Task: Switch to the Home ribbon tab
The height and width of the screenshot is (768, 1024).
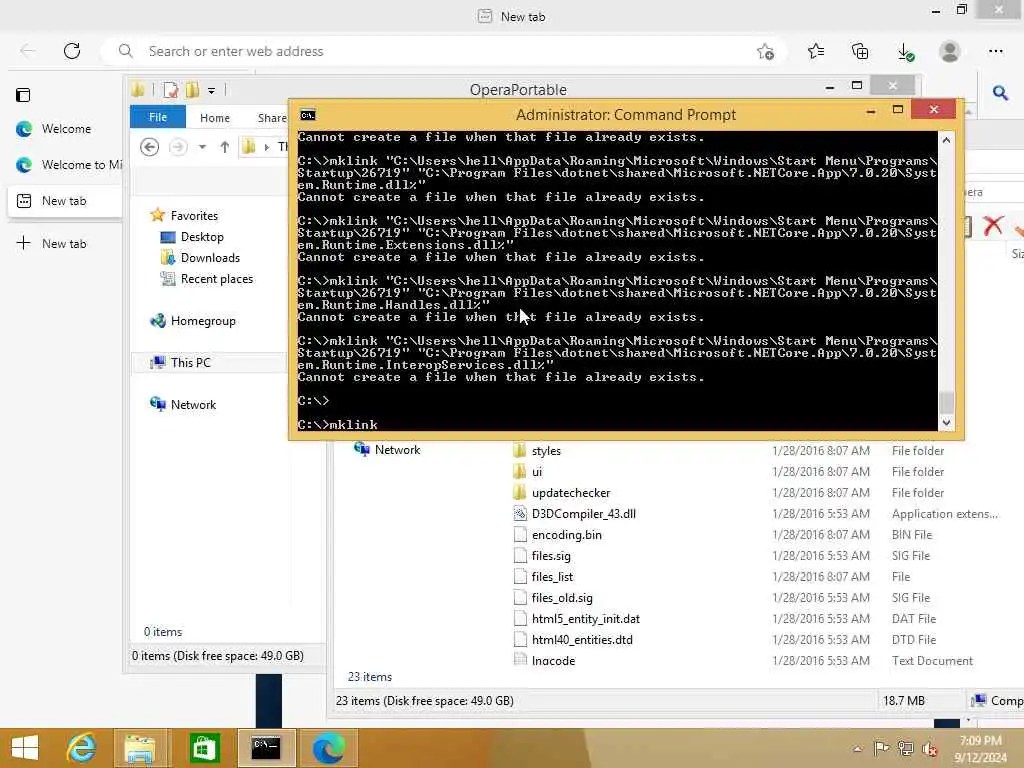Action: [215, 118]
